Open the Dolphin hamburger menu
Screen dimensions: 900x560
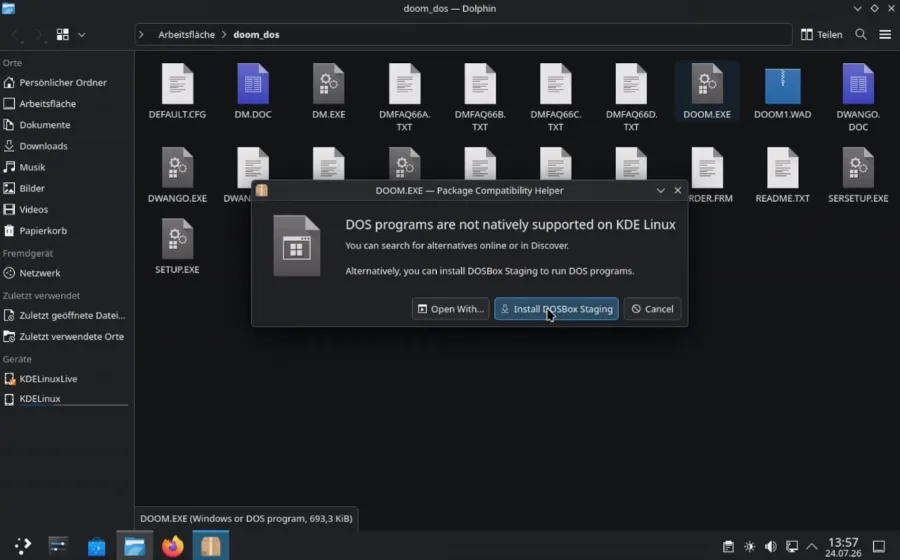(x=885, y=34)
